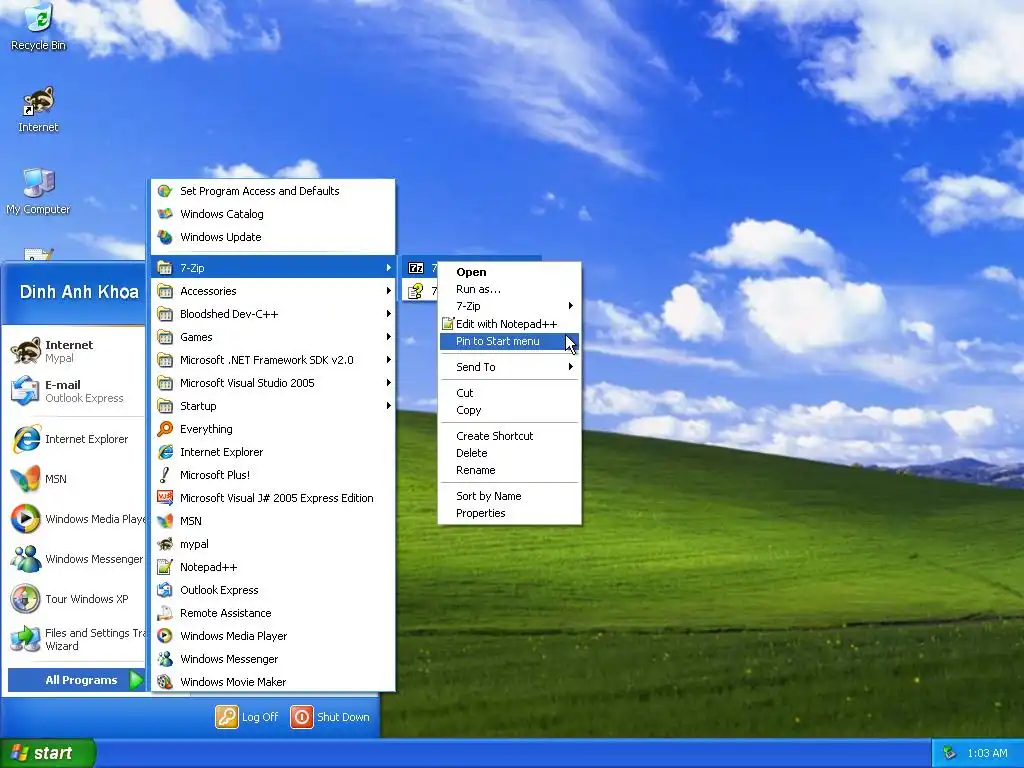
Task: Select Edit with Notepad++ context entry
Action: pyautogui.click(x=509, y=324)
